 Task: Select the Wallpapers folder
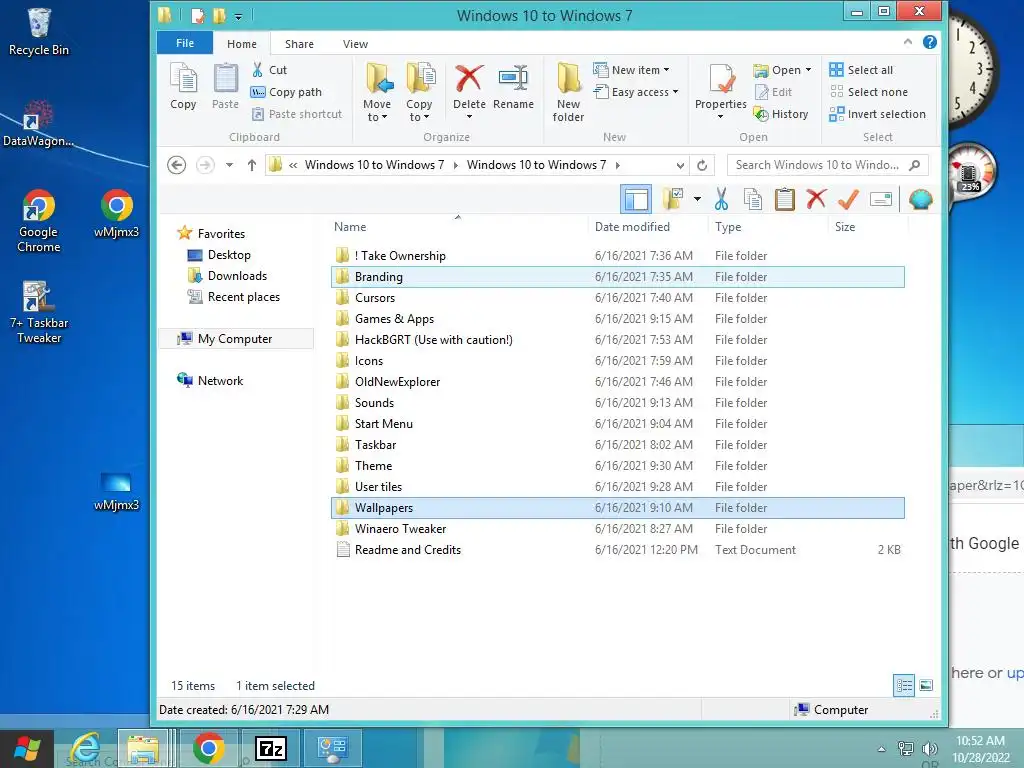617,507
